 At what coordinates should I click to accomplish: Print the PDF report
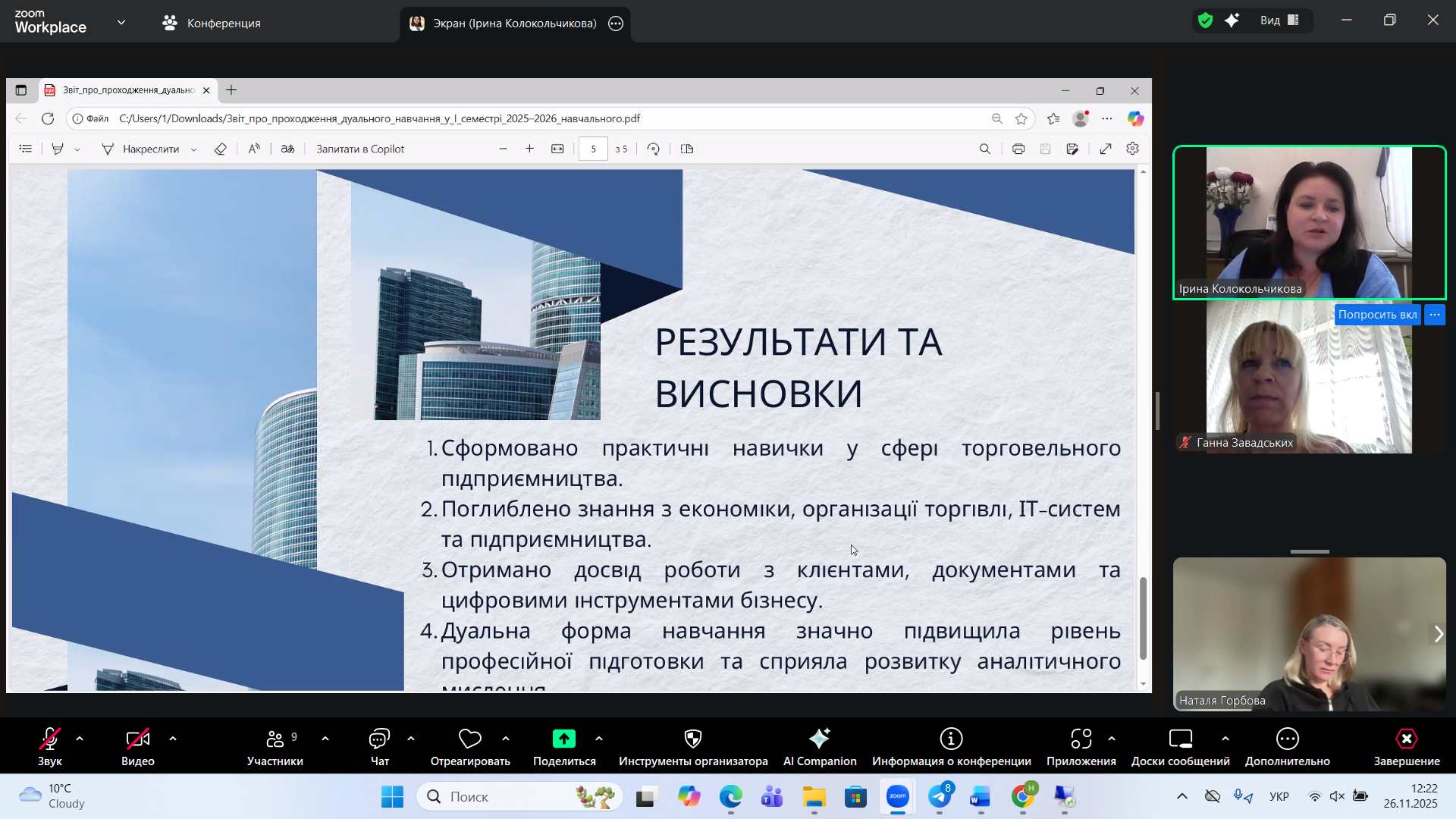click(x=1018, y=149)
